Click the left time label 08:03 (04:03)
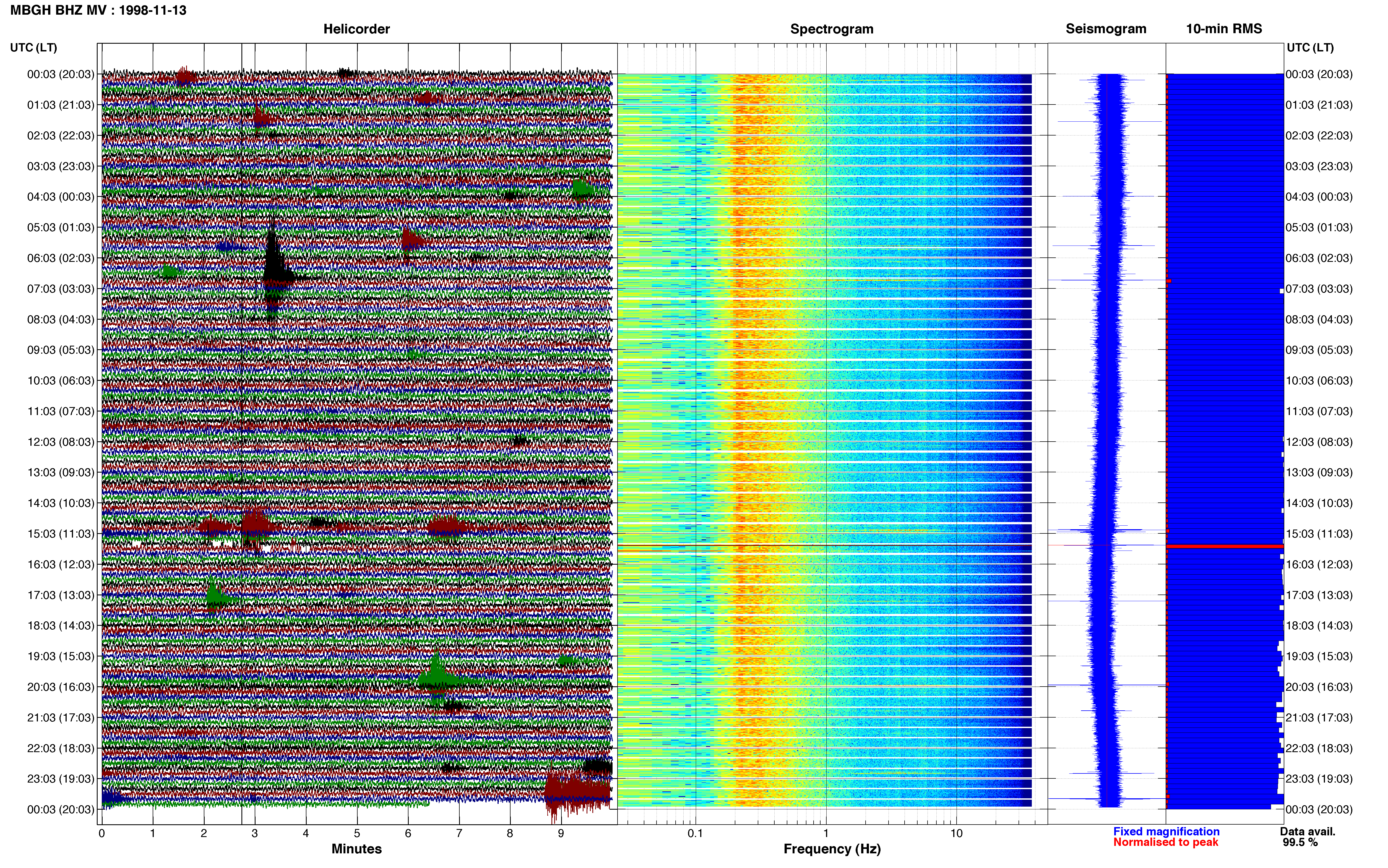Viewport: 1388px width, 868px height. pyautogui.click(x=61, y=319)
